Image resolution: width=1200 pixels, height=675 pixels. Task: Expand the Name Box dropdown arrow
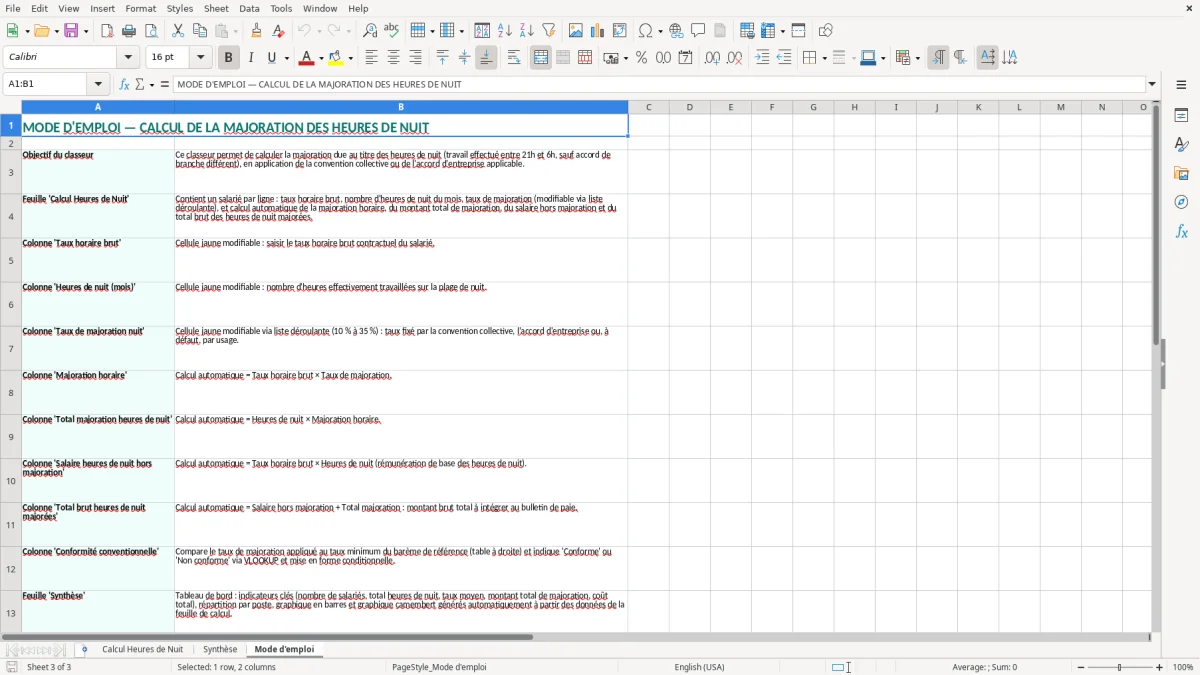click(98, 85)
